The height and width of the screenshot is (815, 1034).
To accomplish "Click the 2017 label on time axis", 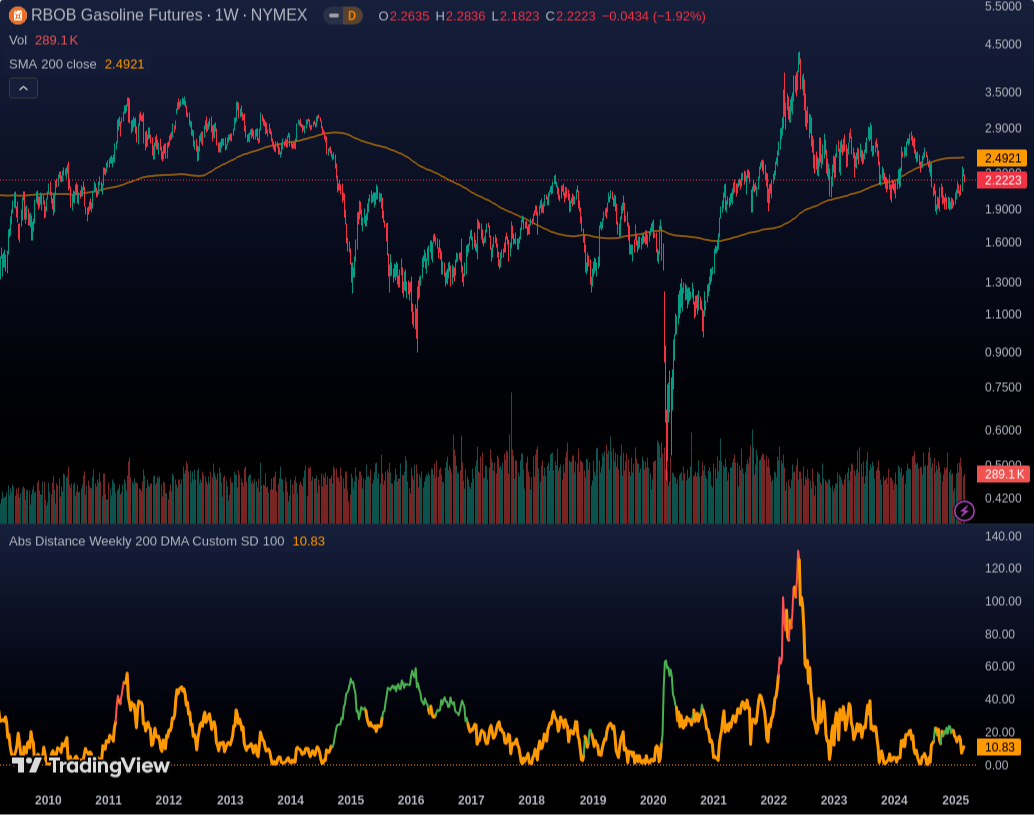I will [471, 800].
